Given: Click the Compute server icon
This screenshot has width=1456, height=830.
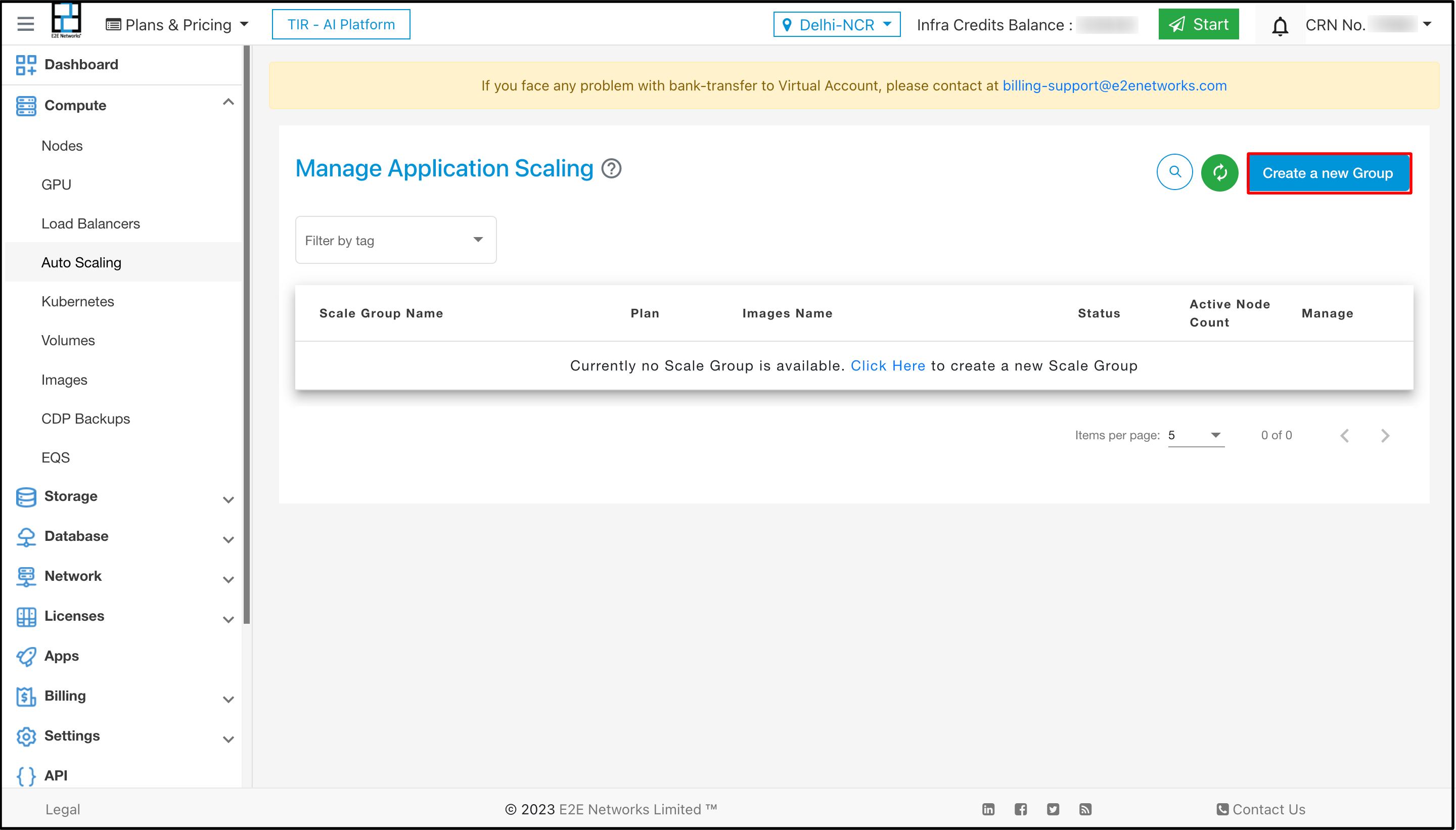Looking at the screenshot, I should [26, 106].
